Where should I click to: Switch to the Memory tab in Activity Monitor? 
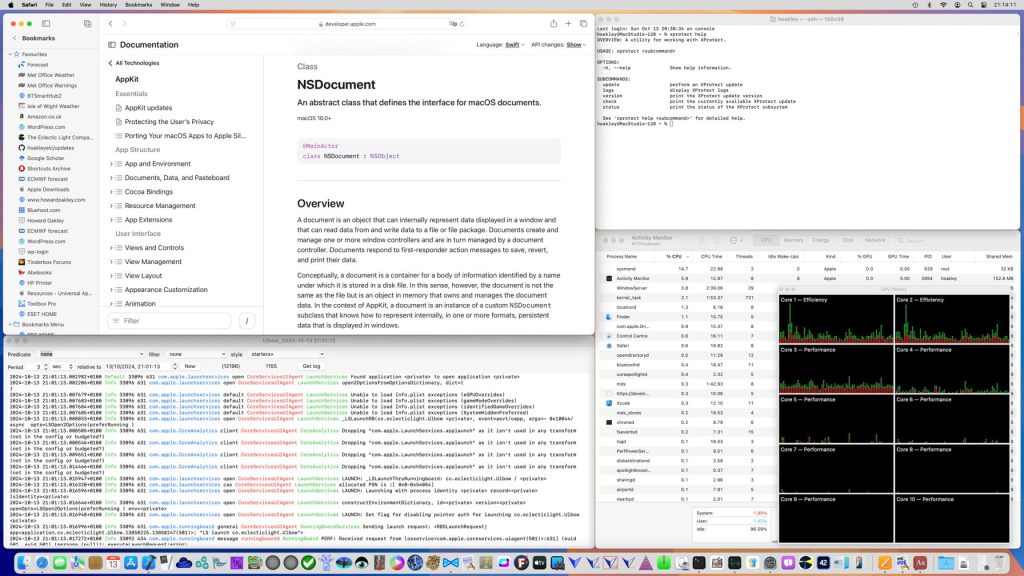tap(793, 240)
